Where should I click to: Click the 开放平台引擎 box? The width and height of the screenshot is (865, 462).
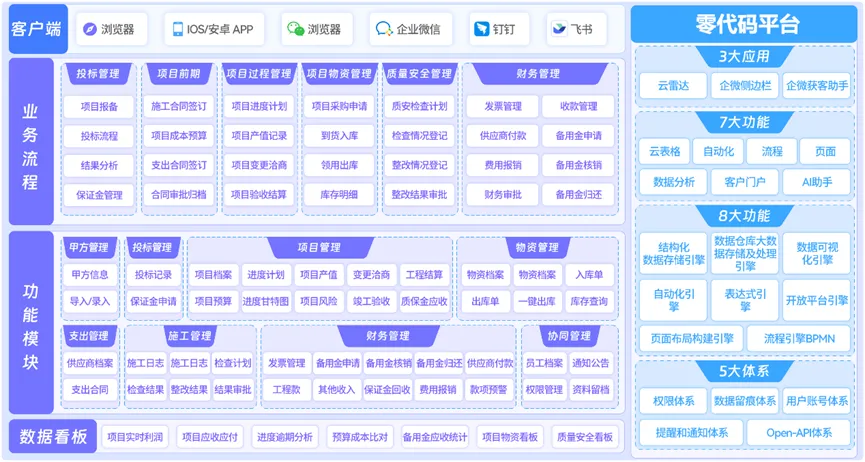click(816, 301)
